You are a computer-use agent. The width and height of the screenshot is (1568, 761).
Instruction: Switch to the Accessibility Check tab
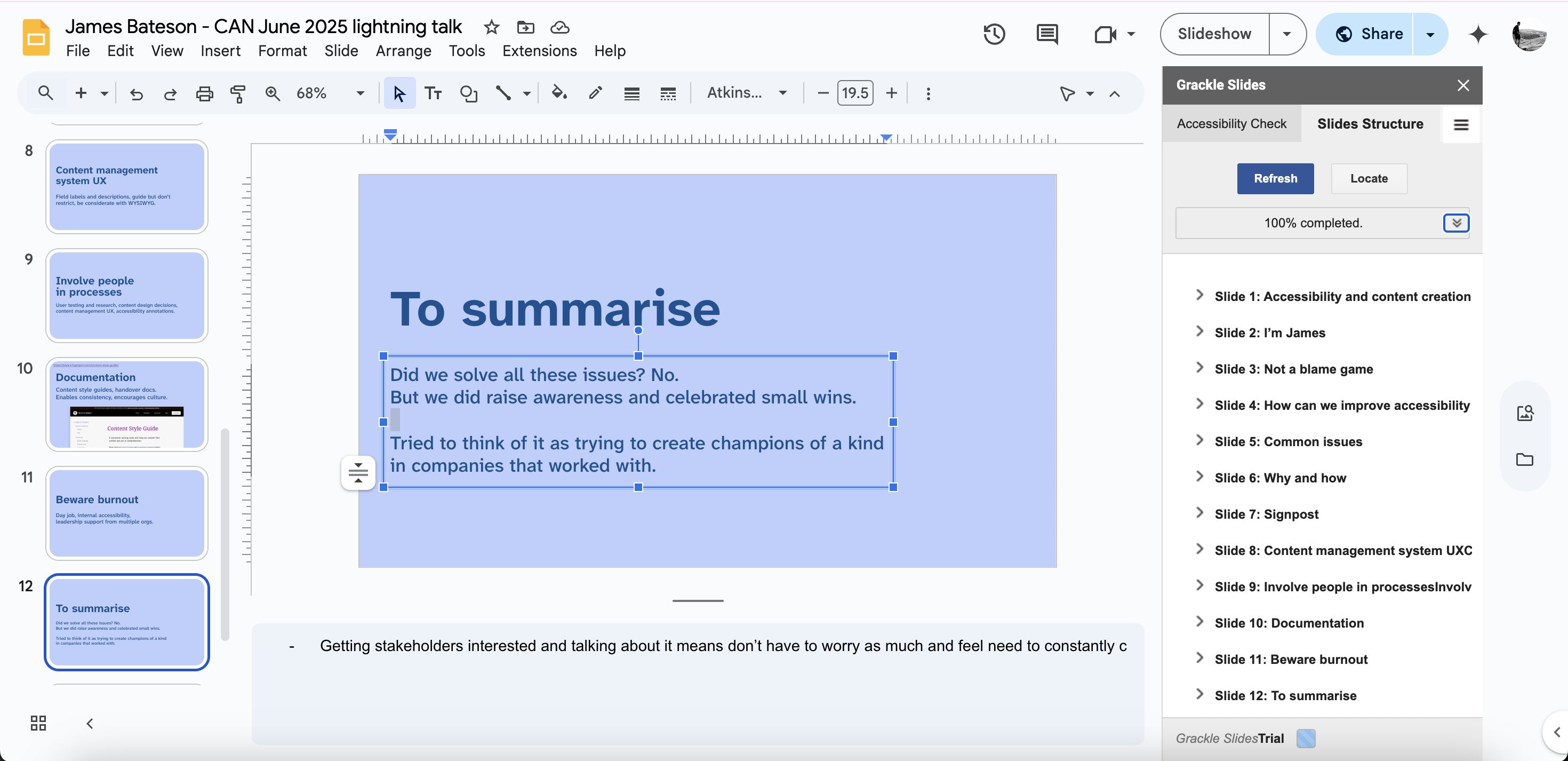pos(1231,124)
